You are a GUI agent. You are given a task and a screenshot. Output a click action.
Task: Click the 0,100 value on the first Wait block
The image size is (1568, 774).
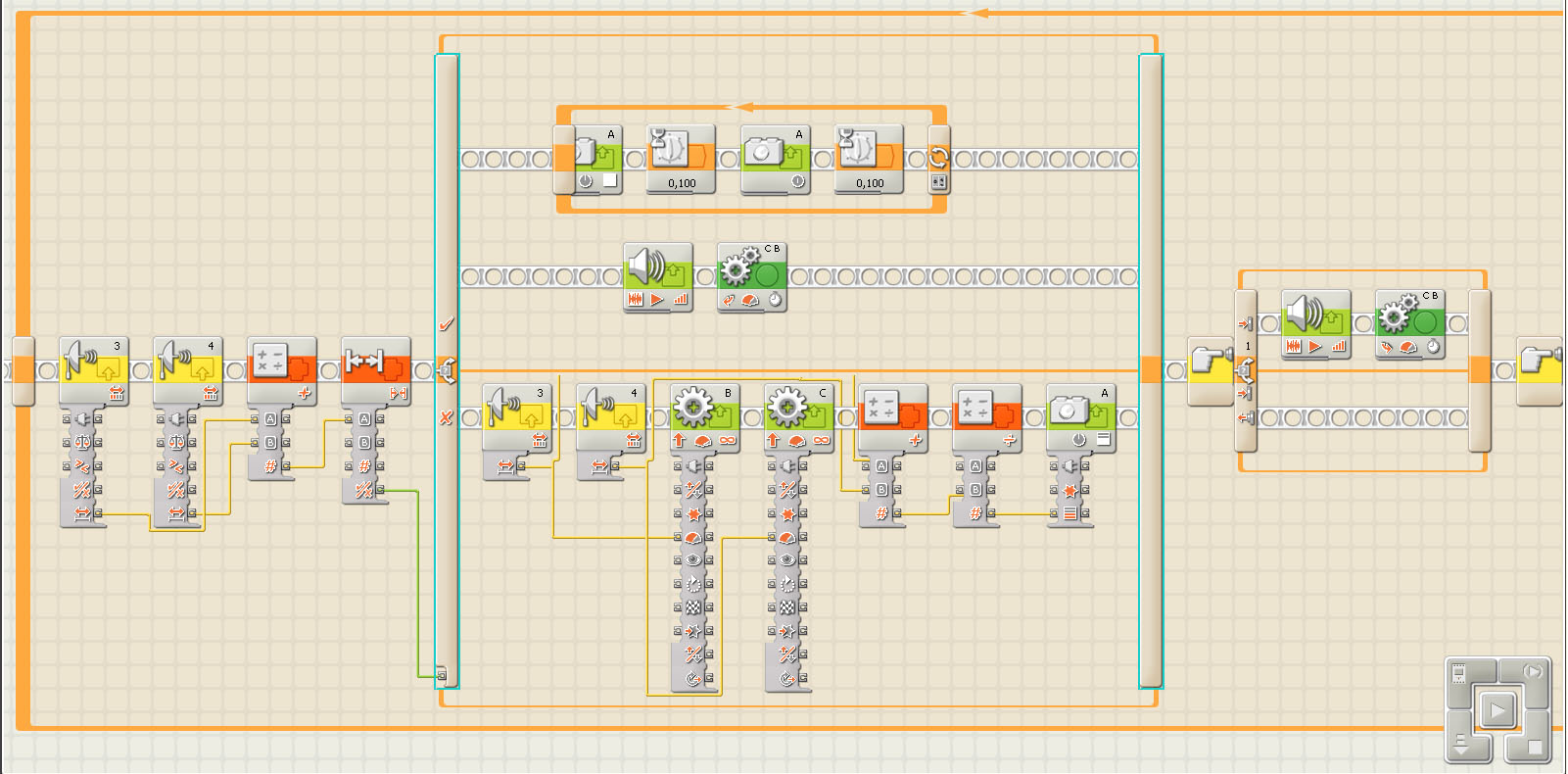[x=682, y=183]
